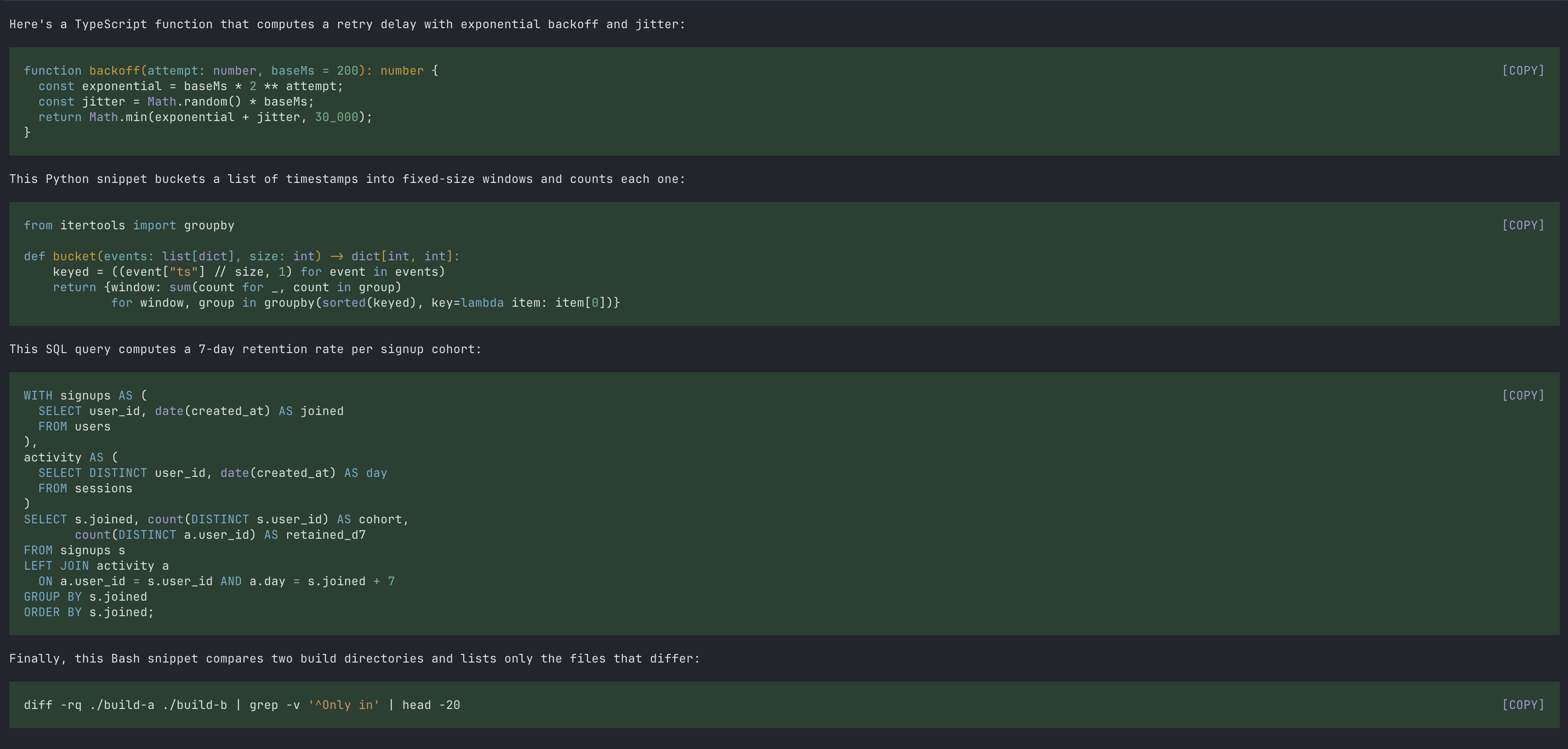Viewport: 1568px width, 749px height.
Task: Click the line 'from itertools import groupby'
Action: pyautogui.click(x=129, y=225)
